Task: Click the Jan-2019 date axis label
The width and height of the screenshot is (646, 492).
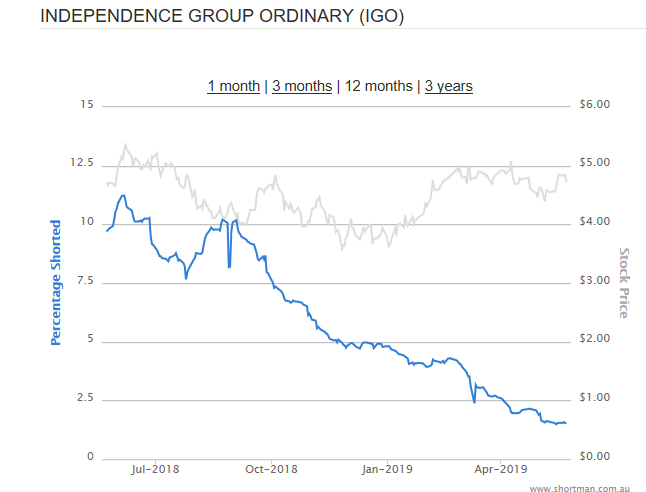Action: 387,469
